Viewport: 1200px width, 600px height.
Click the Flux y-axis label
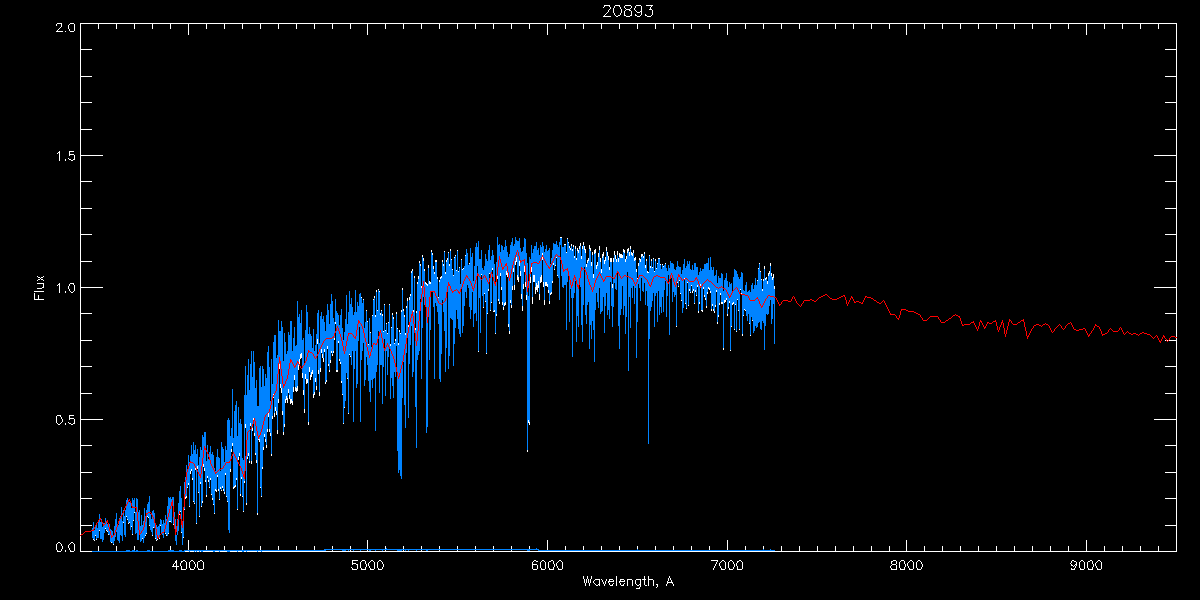click(40, 287)
